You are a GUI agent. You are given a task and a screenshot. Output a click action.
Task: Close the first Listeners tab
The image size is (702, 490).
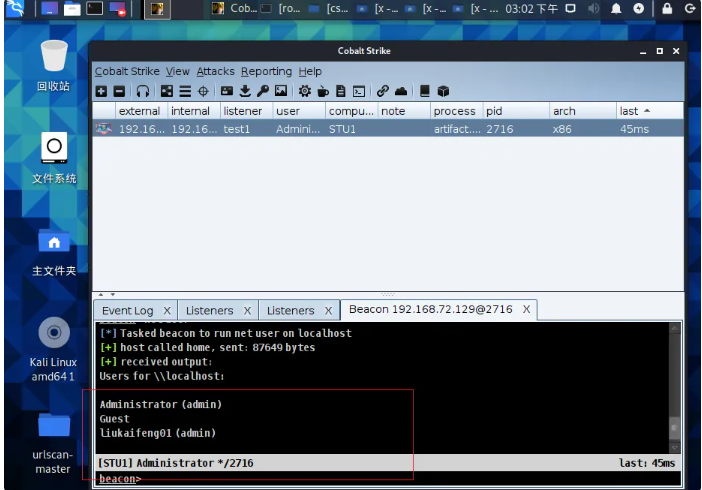click(247, 310)
